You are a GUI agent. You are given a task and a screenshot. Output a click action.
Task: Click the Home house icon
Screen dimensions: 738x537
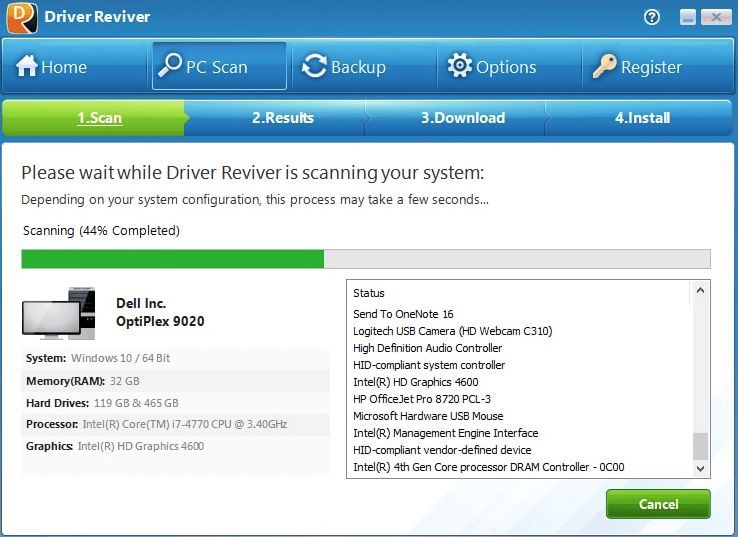coord(26,65)
